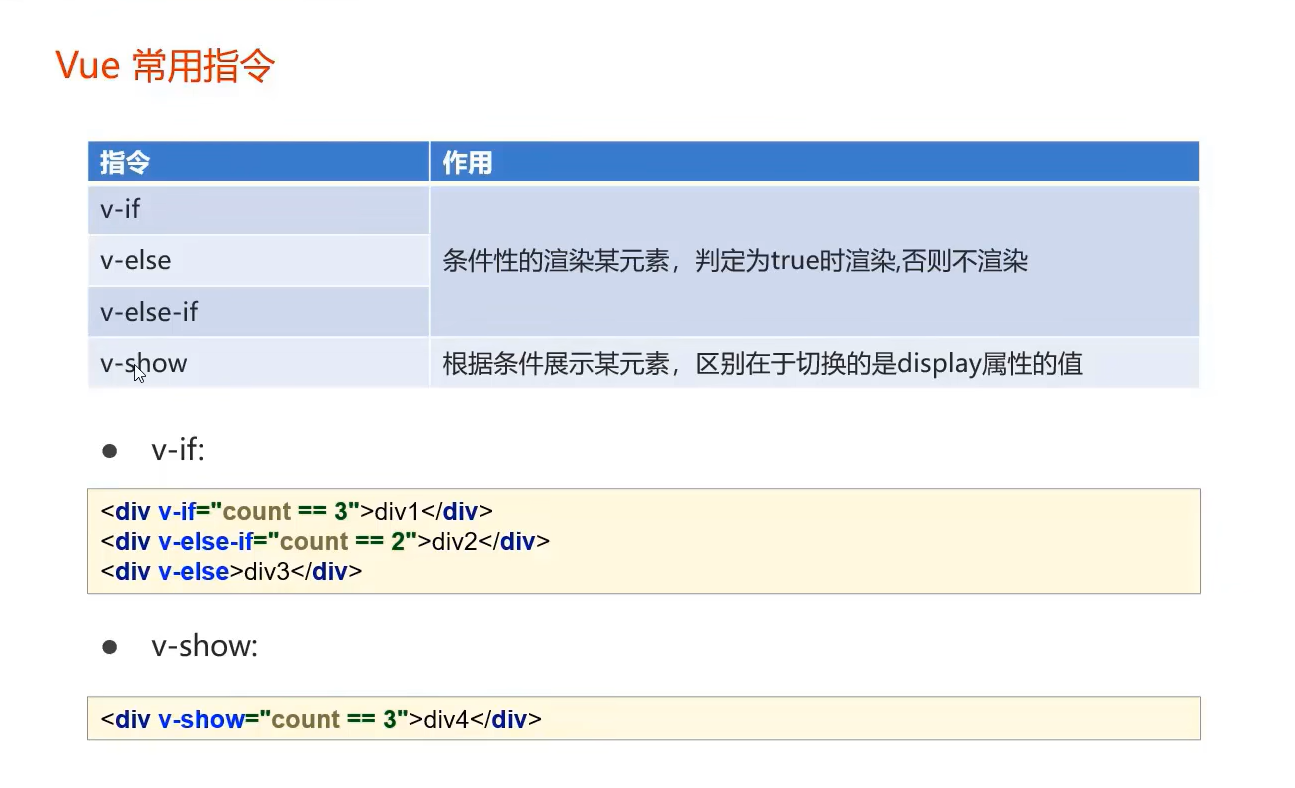The width and height of the screenshot is (1295, 788).
Task: Click description "条件性的渲染某元素" cell
Action: [814, 261]
